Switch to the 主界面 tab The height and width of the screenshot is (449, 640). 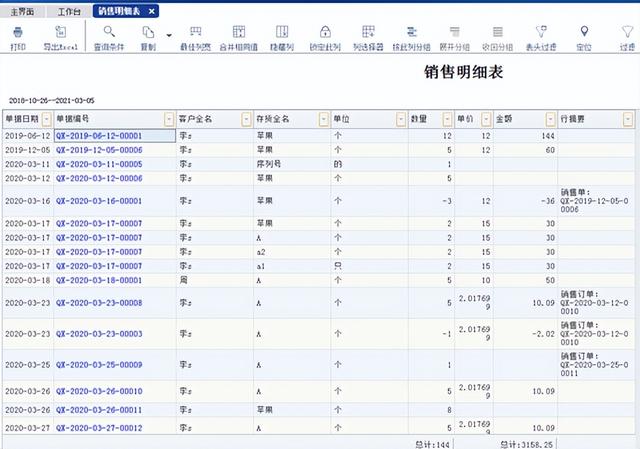(x=21, y=9)
